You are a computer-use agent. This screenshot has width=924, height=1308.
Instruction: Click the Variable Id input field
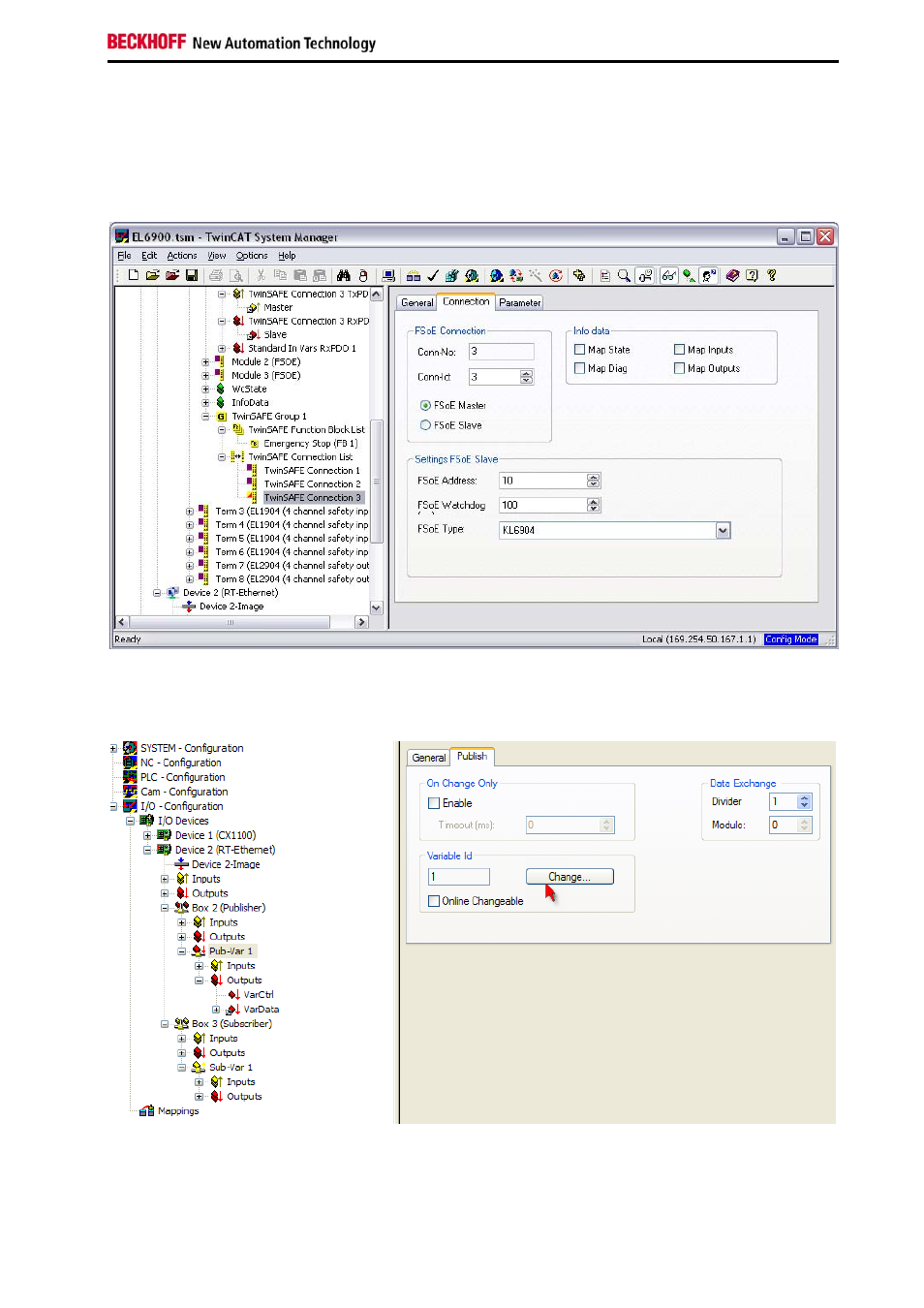point(459,877)
